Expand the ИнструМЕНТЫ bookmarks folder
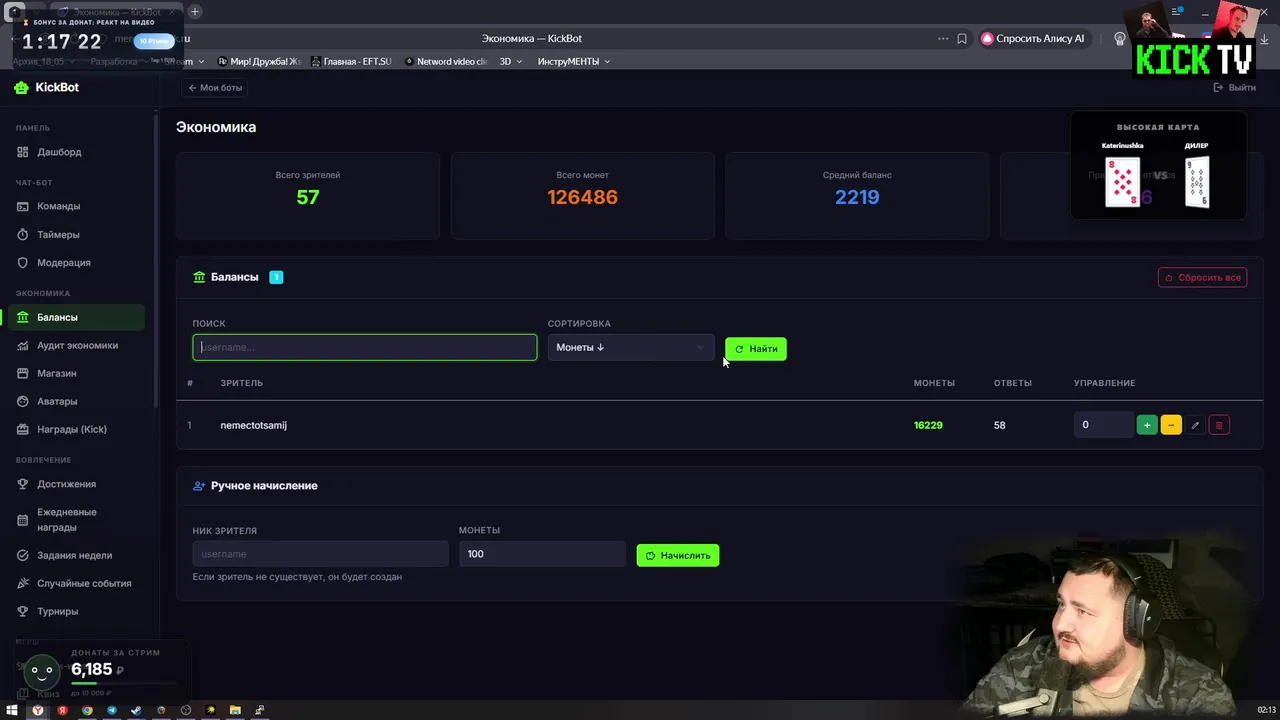The height and width of the screenshot is (720, 1280). pos(573,61)
